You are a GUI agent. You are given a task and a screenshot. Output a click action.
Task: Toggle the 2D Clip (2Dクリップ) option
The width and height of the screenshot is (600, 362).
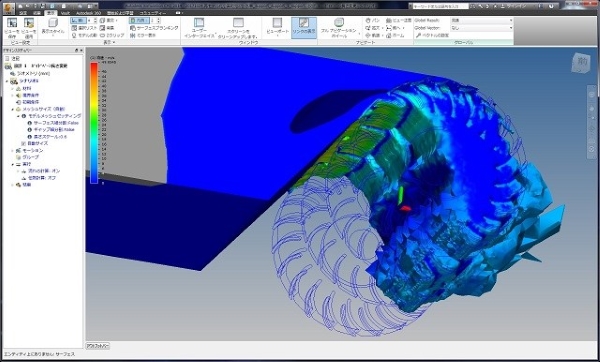112,35
